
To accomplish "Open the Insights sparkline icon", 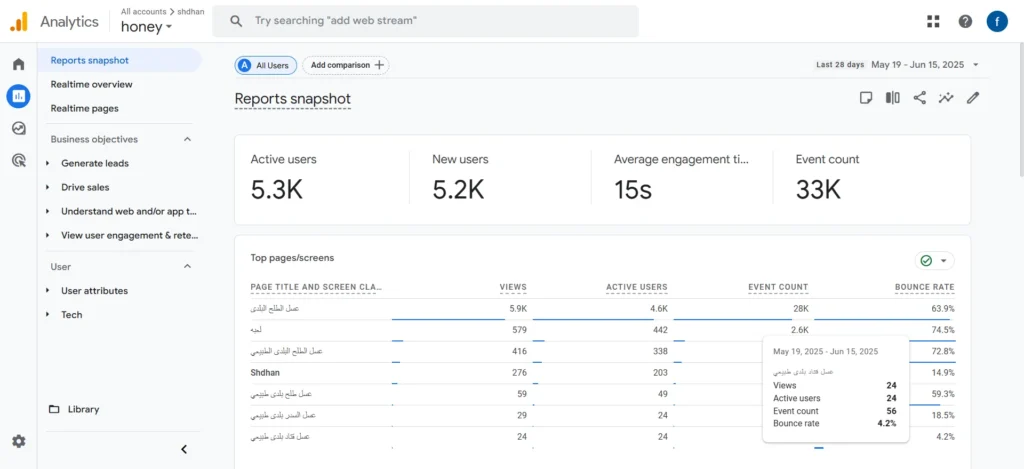I will [x=946, y=98].
